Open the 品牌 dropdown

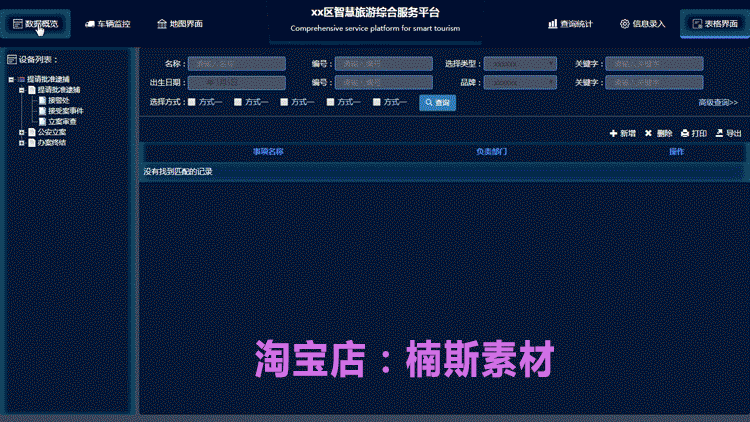tap(520, 83)
